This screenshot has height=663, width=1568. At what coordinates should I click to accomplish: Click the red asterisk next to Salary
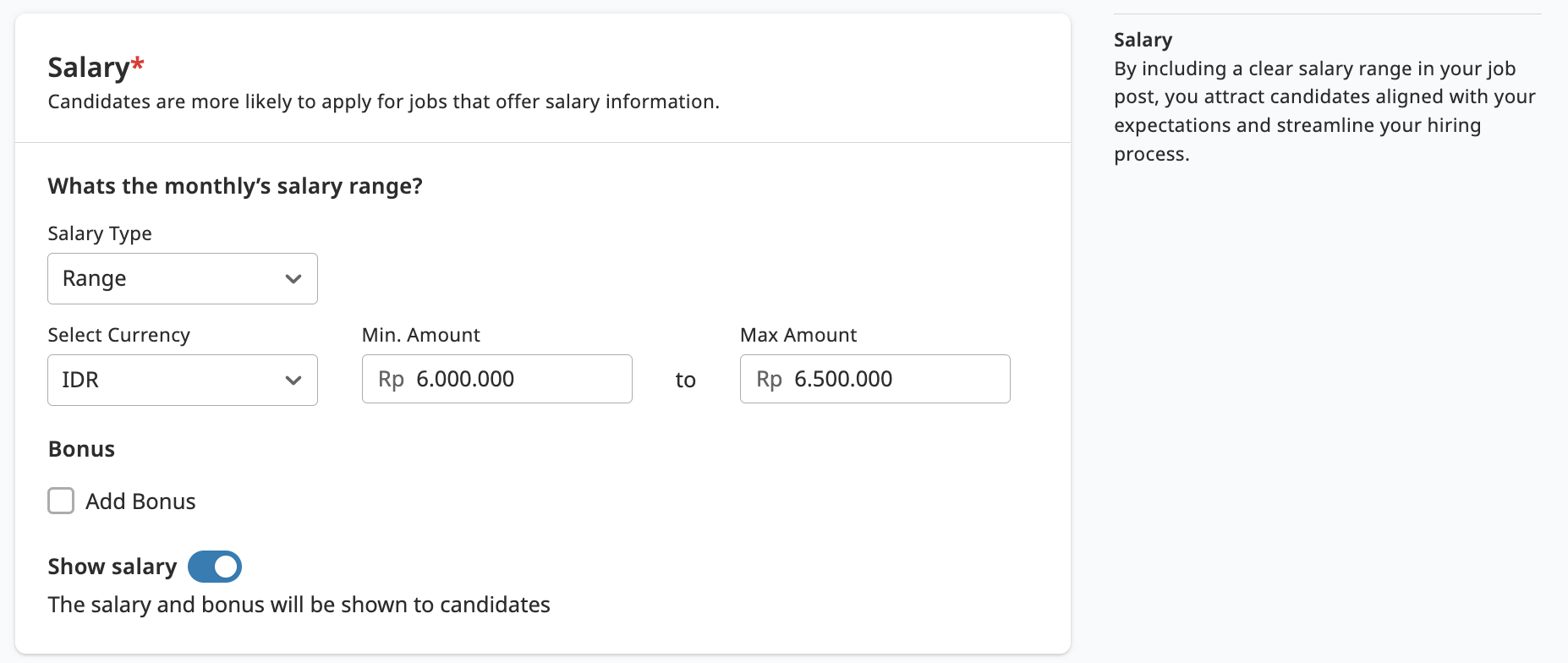point(138,63)
